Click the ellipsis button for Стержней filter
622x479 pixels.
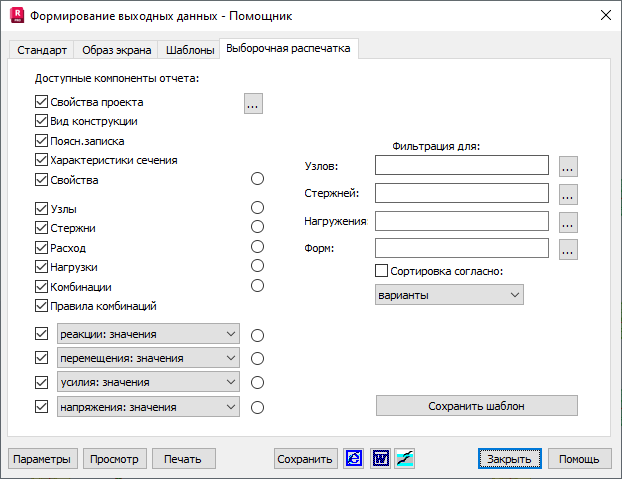pyautogui.click(x=569, y=193)
